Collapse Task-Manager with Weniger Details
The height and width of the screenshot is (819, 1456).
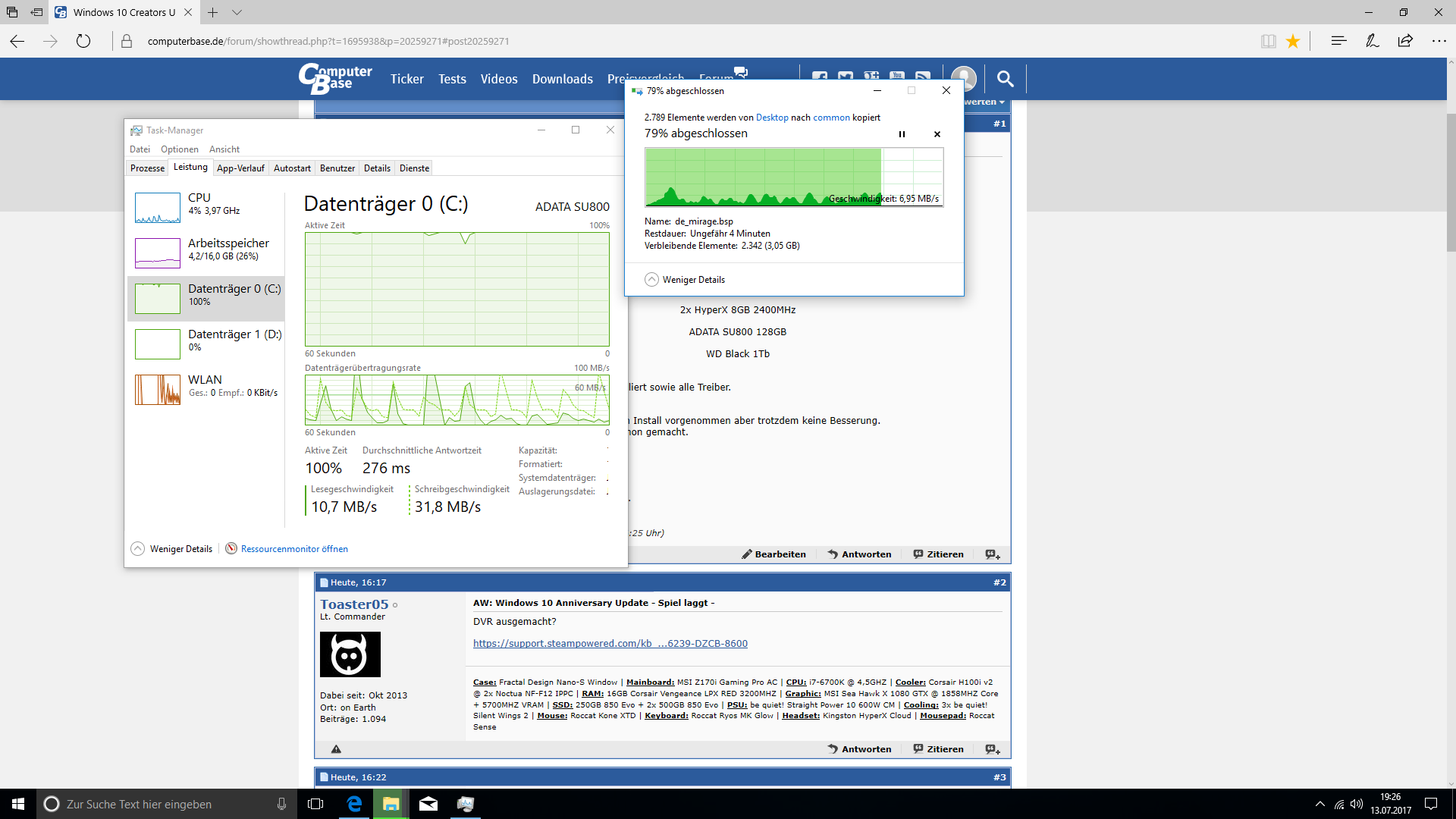click(x=138, y=548)
